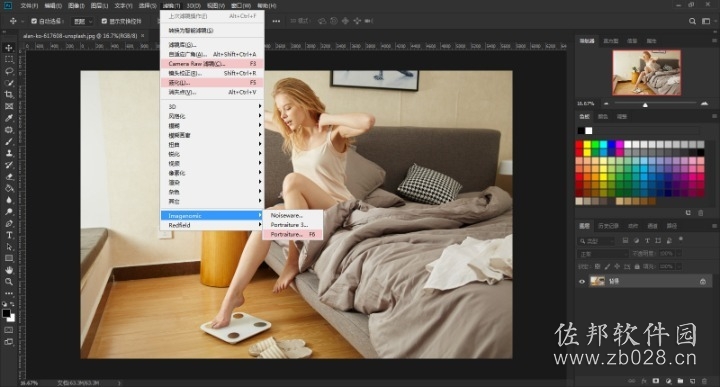Select the History Brush tool
Screen dimensions: 720x387
tap(9, 165)
